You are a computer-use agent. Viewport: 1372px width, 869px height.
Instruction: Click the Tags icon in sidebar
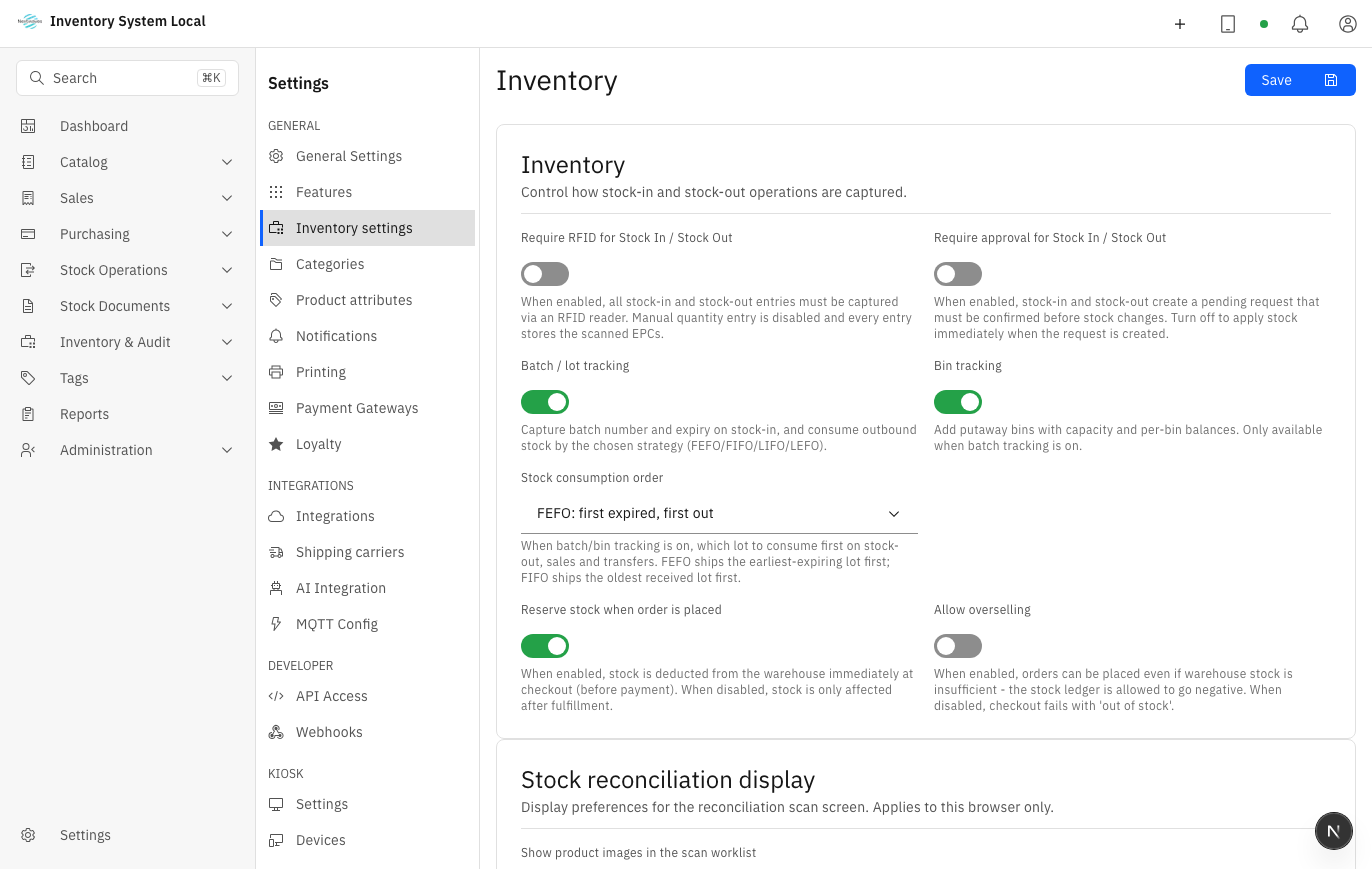coord(28,378)
